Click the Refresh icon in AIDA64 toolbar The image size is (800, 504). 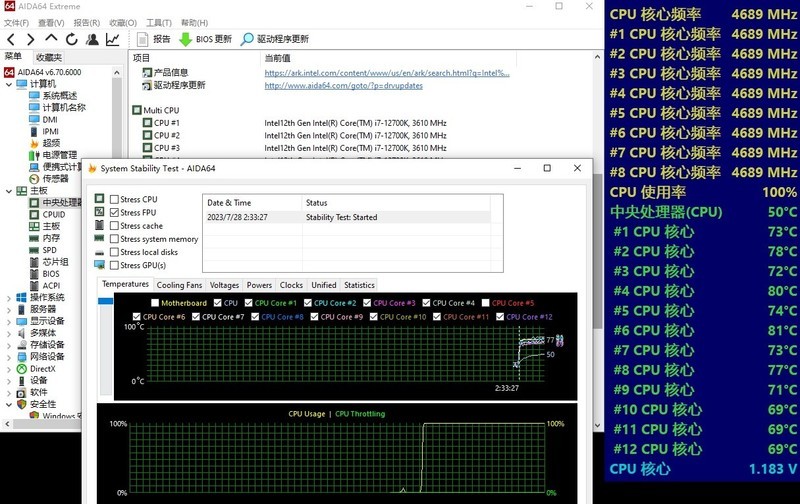(72, 39)
